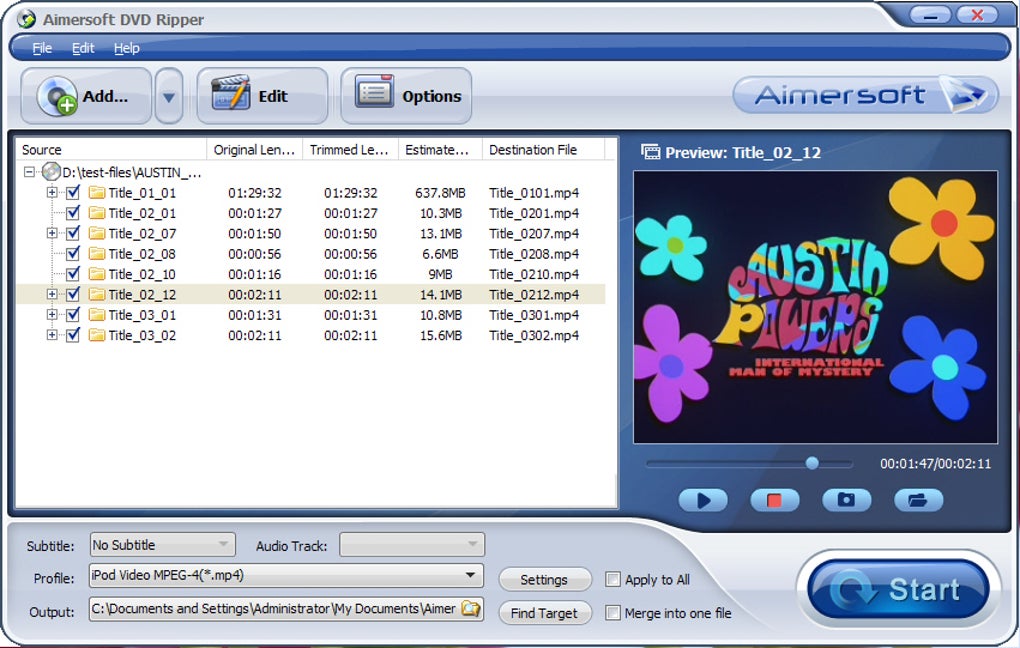Image resolution: width=1020 pixels, height=648 pixels.
Task: Open the snapshot folder icon
Action: (x=918, y=500)
